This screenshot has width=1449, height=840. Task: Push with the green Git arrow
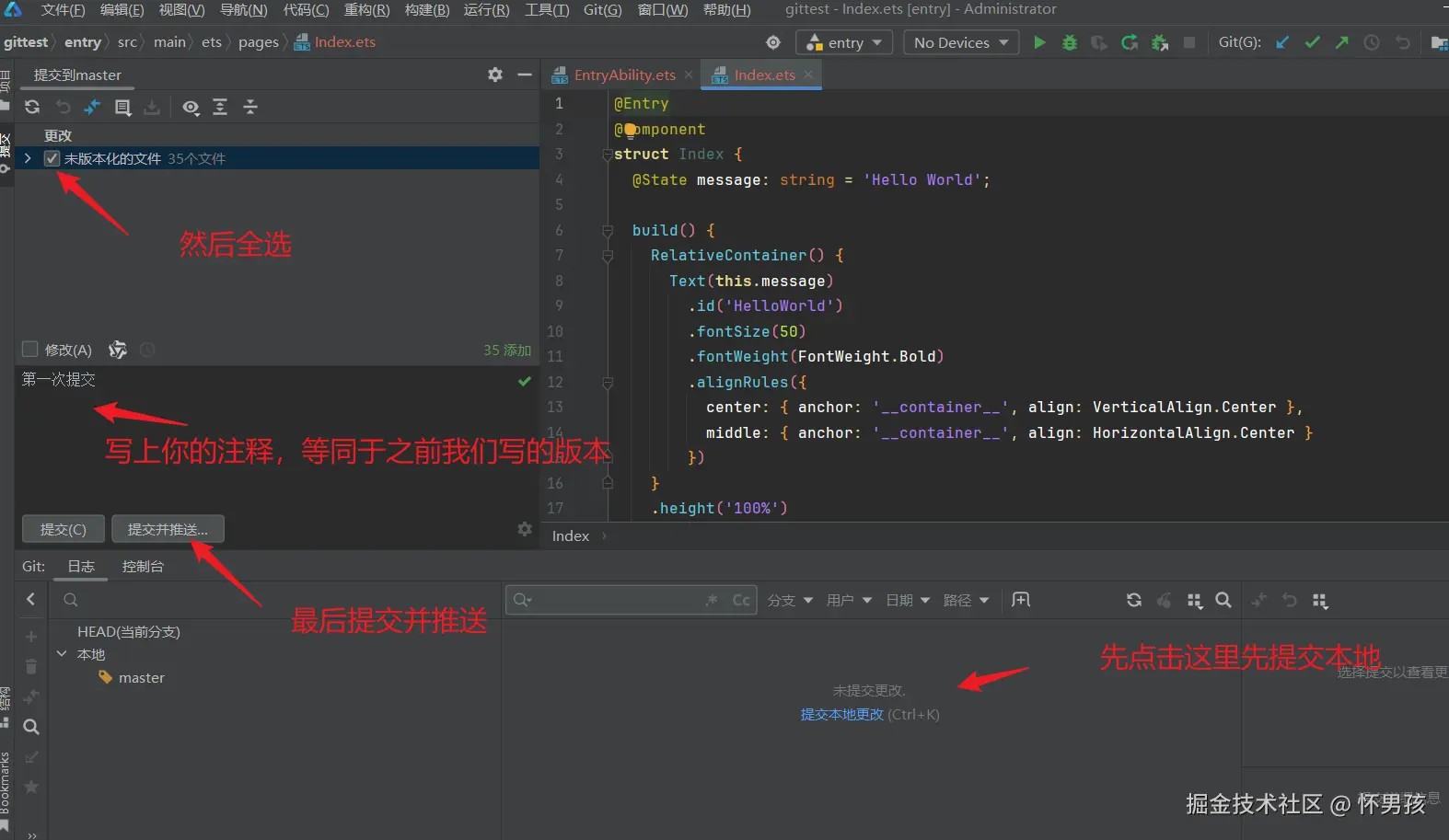coord(1342,42)
